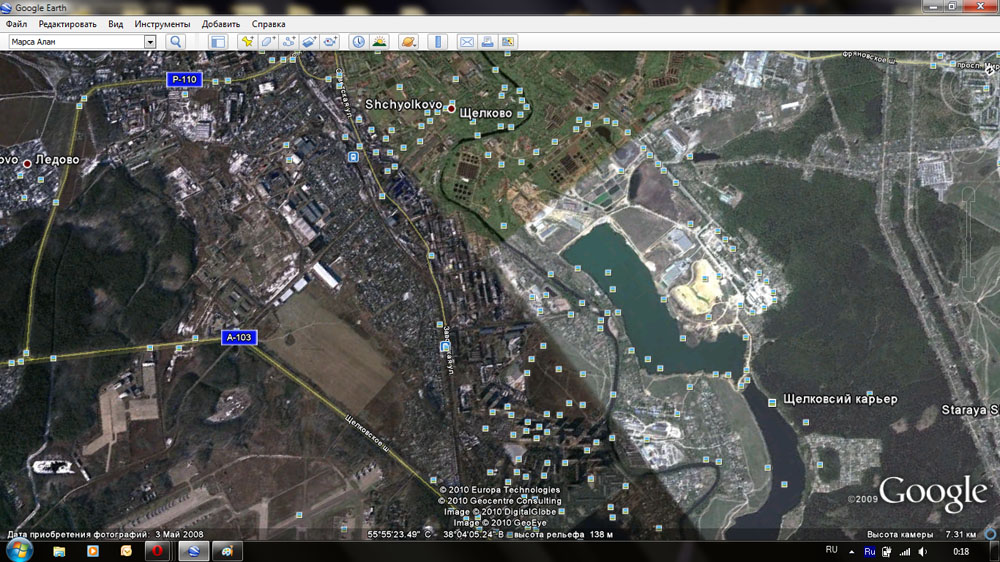The width and height of the screenshot is (1000, 562).
Task: Click the Щелковсий карьер placemark icon
Action: 772,403
